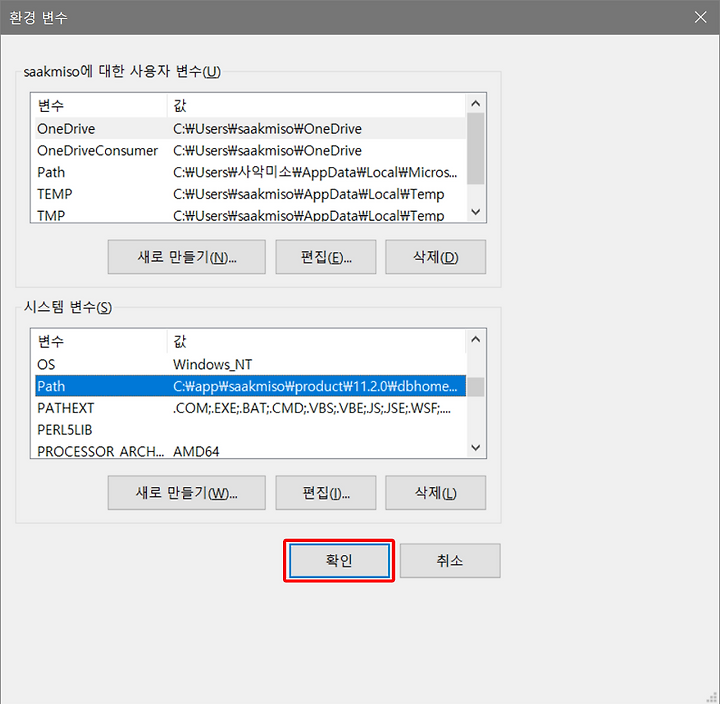The width and height of the screenshot is (720, 704).
Task: Click user variables scrollbar up arrow
Action: [x=476, y=103]
